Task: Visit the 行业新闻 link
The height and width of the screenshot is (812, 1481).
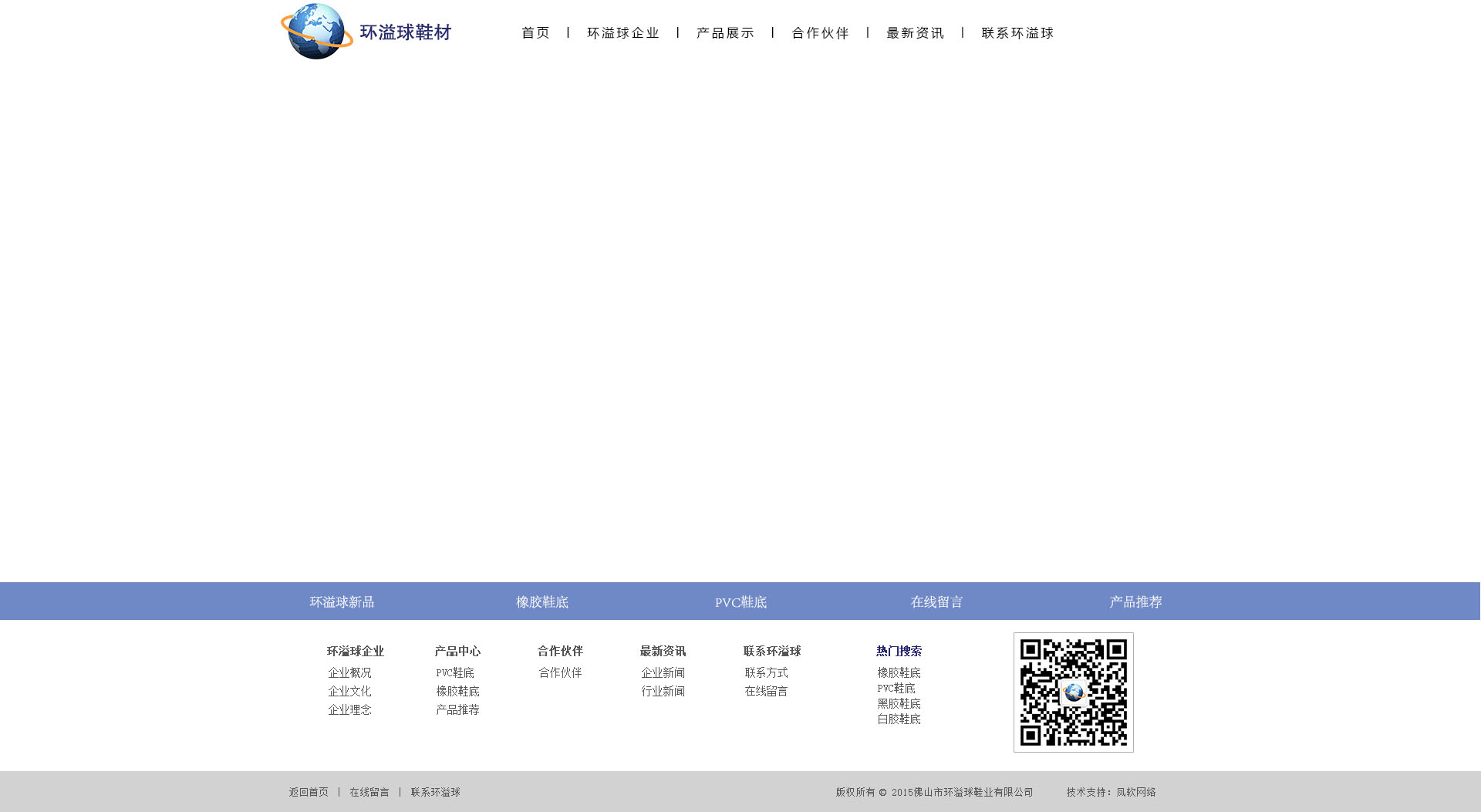Action: click(663, 692)
